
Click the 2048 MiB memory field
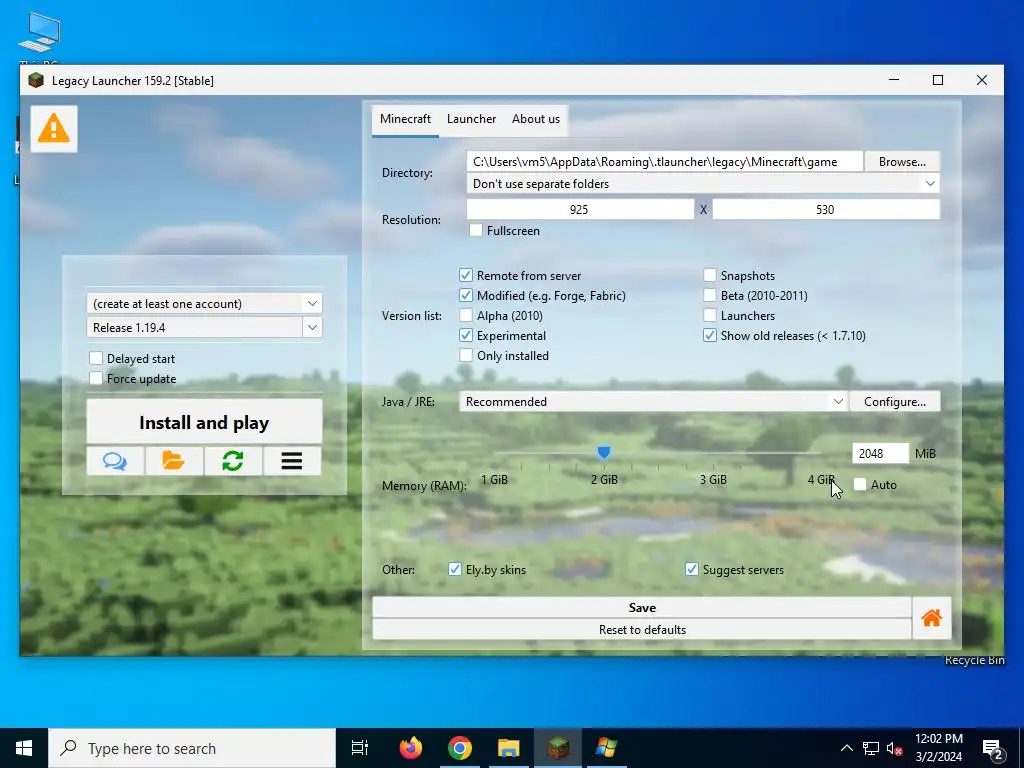(x=880, y=453)
